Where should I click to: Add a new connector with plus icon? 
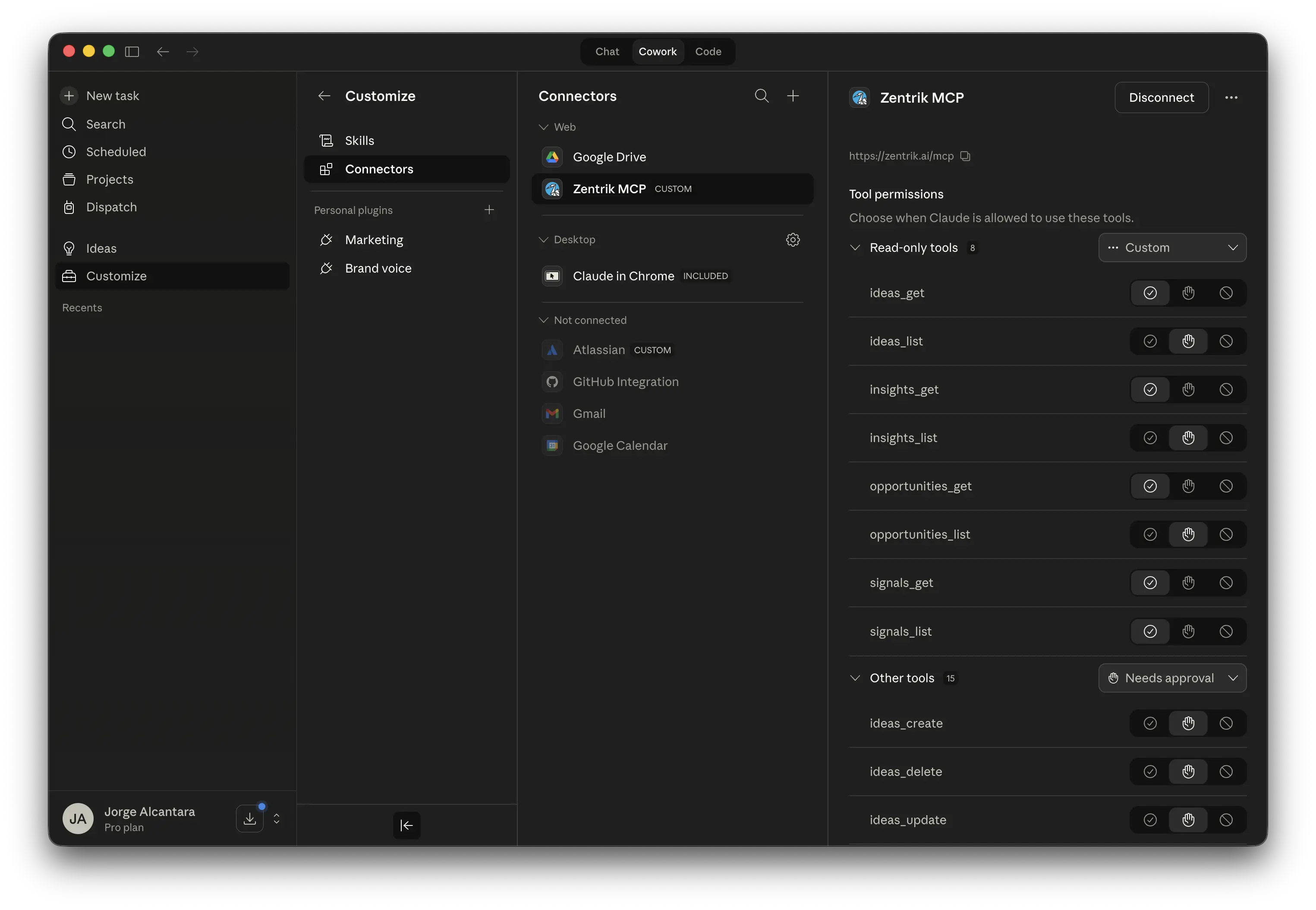(793, 96)
